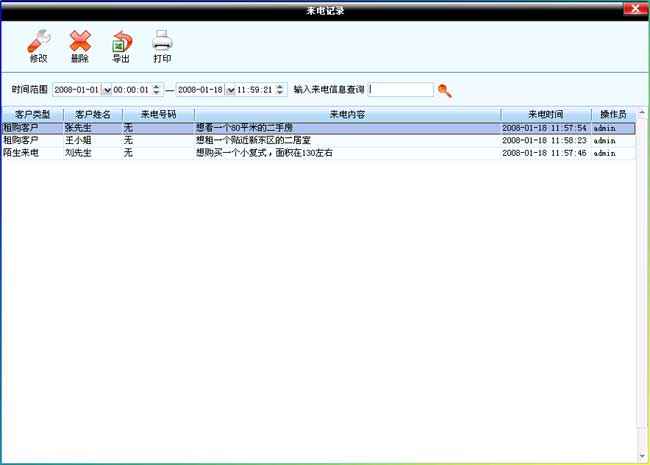Screen dimensions: 650x465
Task: Click the 删除 (delete) red X icon
Action: [80, 43]
